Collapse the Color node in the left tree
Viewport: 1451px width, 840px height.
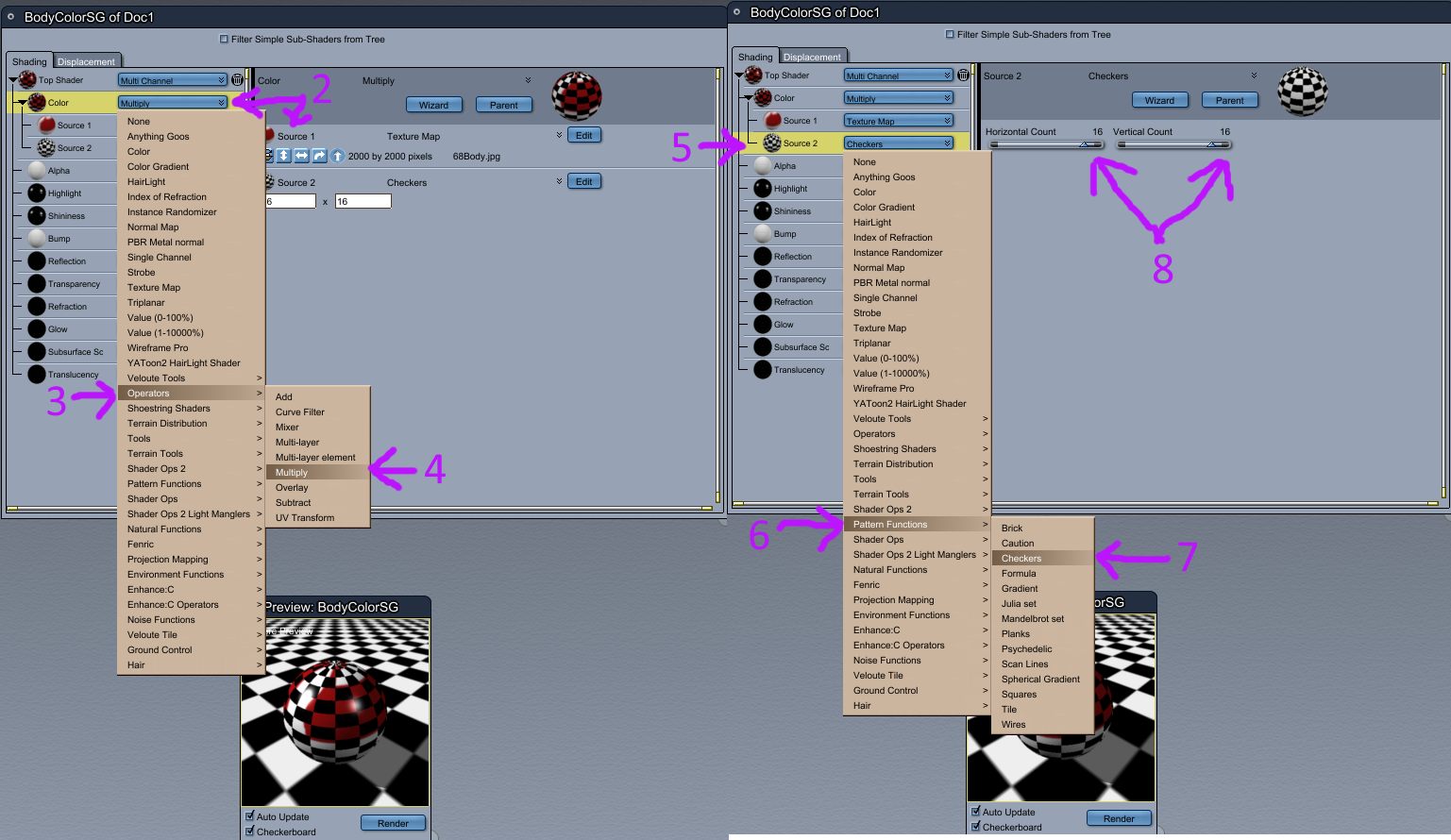[x=22, y=103]
